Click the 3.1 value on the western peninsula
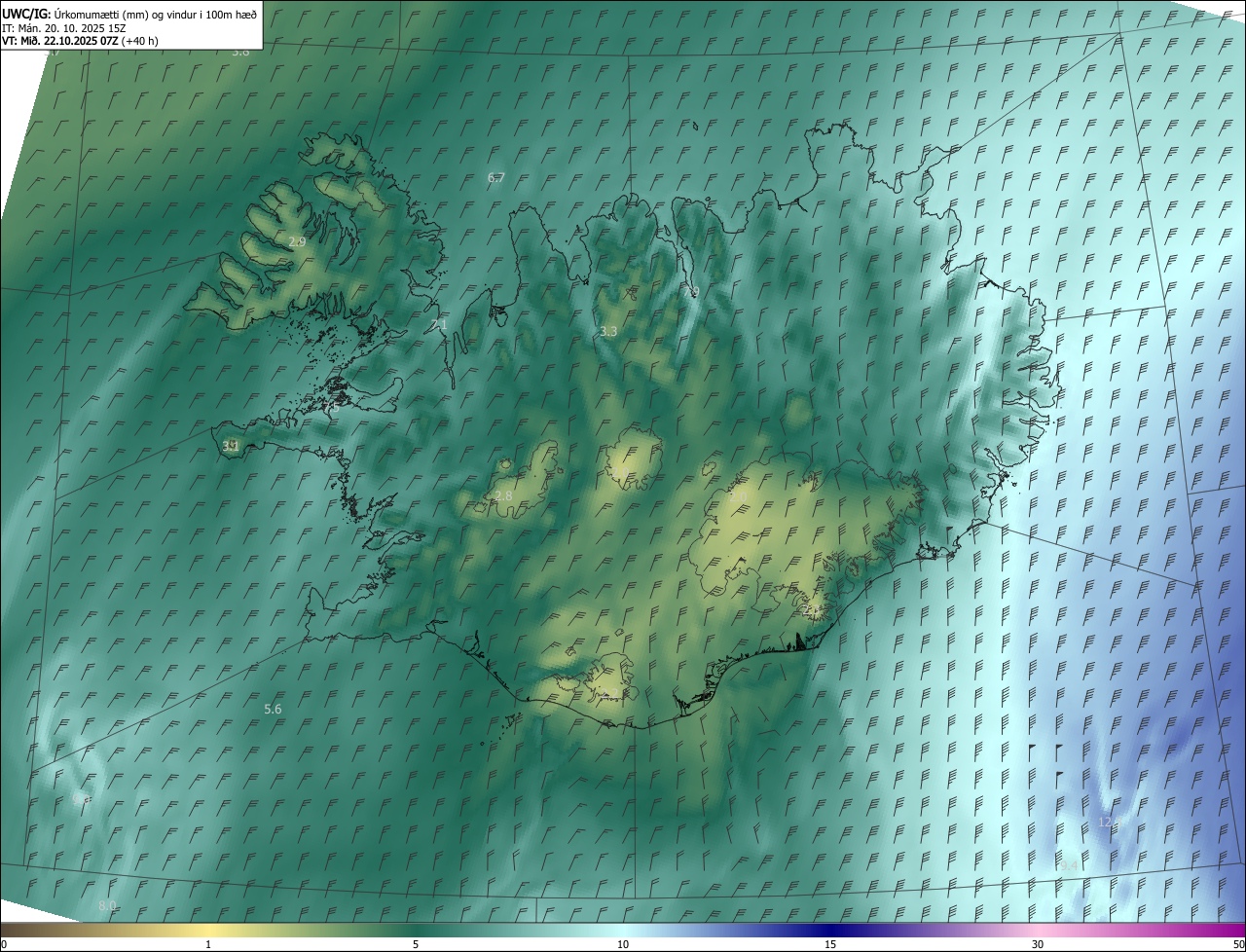This screenshot has height=952, width=1246. (x=231, y=446)
